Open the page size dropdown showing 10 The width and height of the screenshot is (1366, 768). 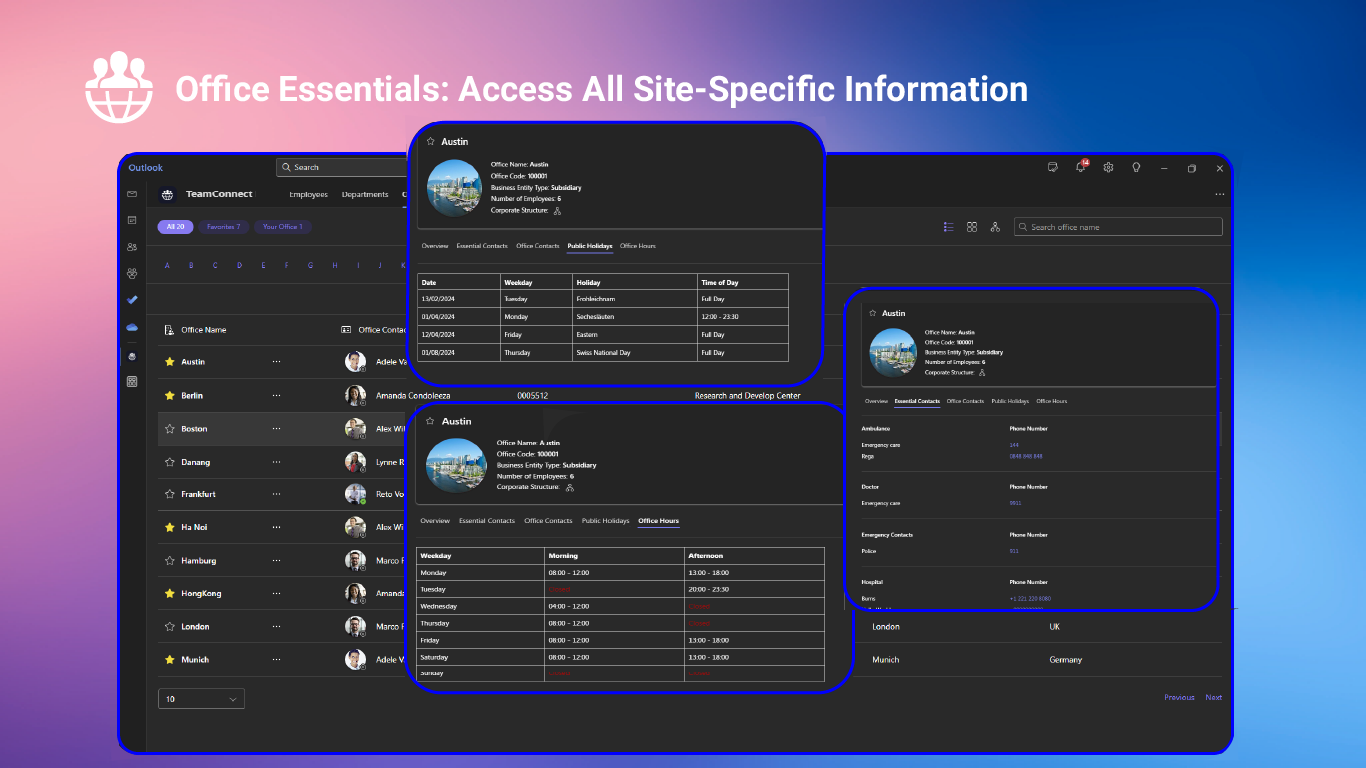point(200,698)
